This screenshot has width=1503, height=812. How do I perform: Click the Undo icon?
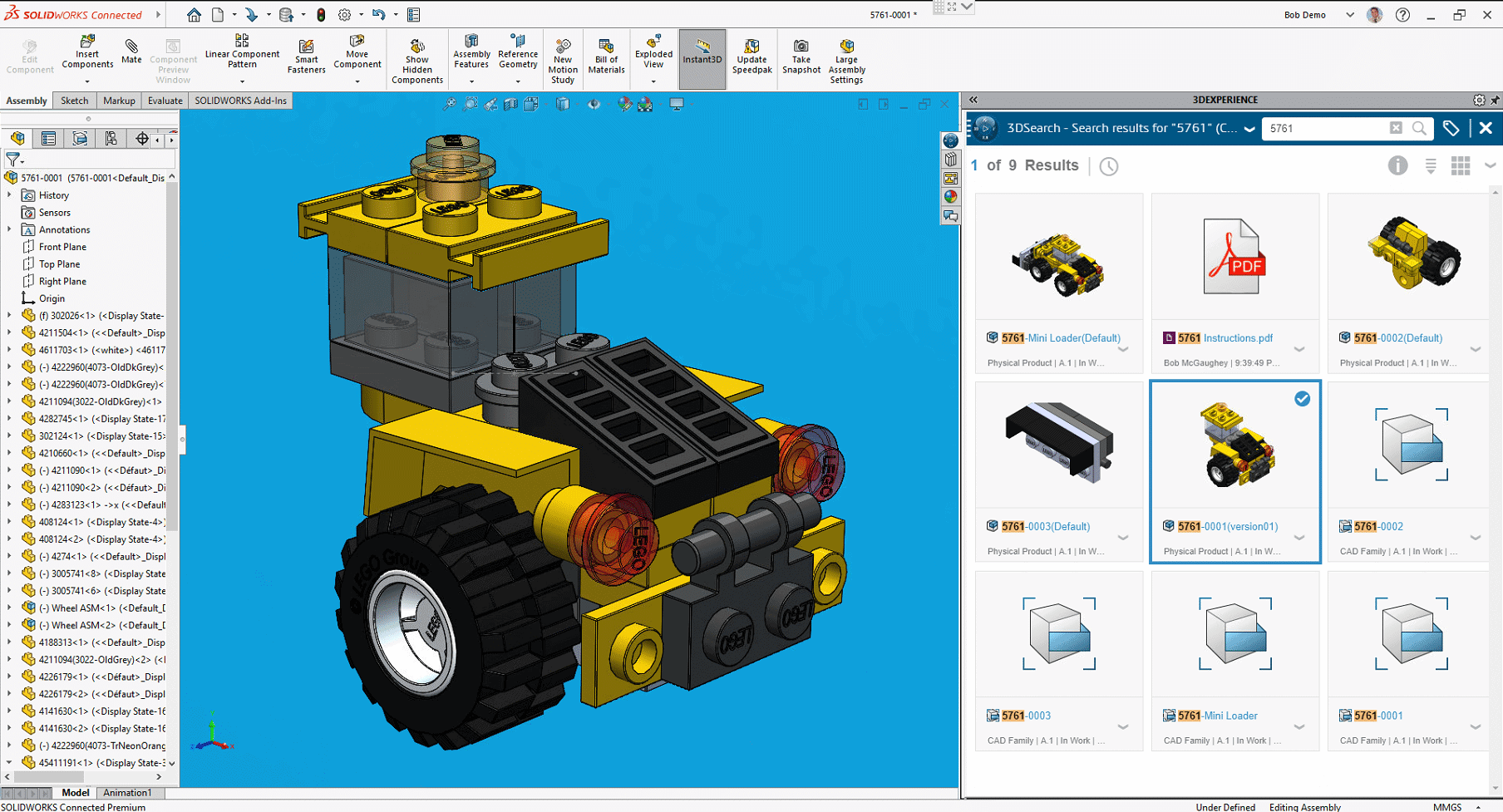(x=378, y=15)
